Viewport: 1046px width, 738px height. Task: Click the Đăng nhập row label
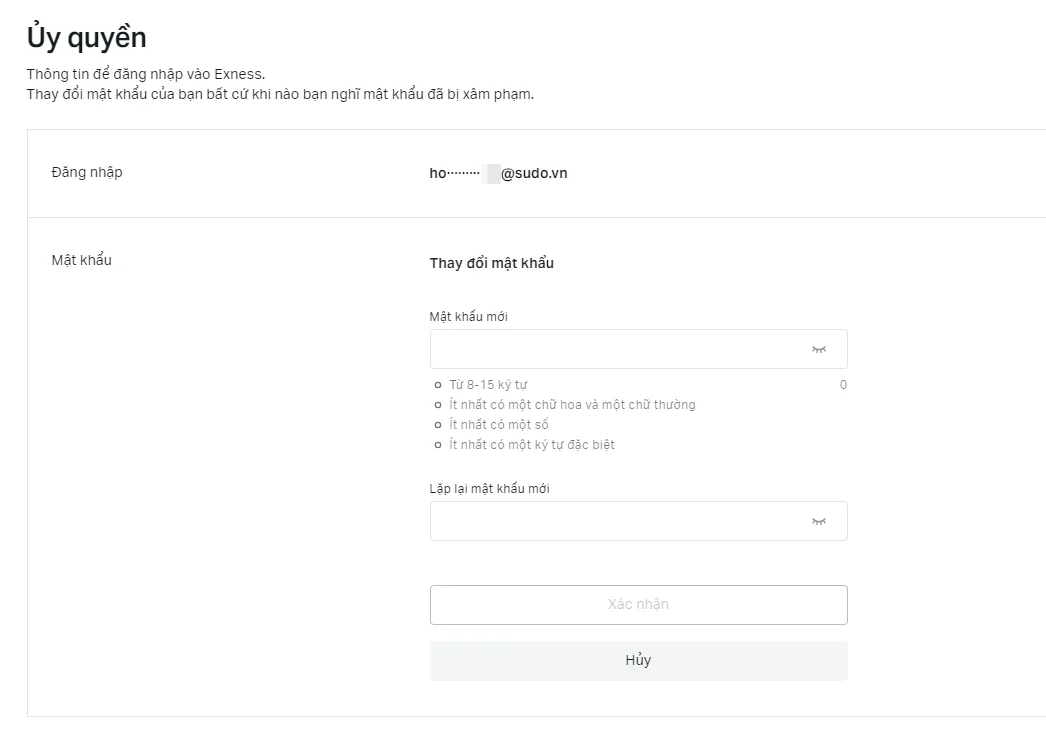(87, 172)
